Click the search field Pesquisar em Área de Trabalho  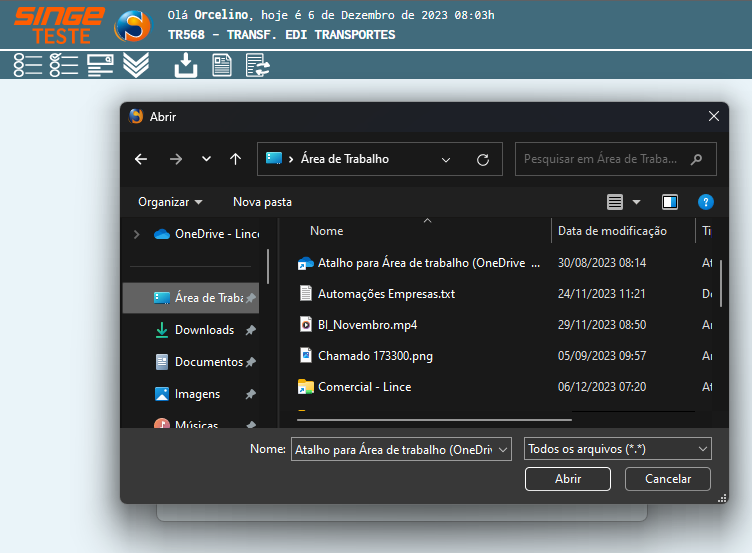click(615, 159)
